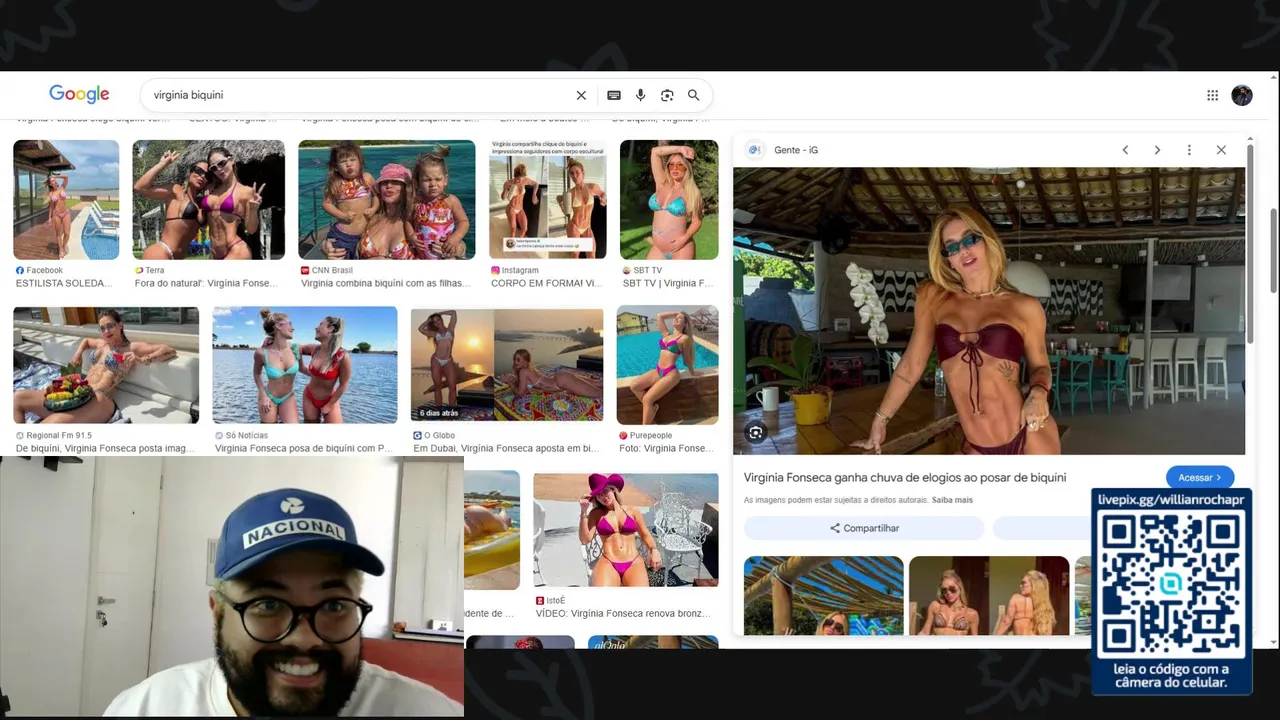The width and height of the screenshot is (1280, 720).
Task: Open Google Lens image search
Action: [667, 95]
